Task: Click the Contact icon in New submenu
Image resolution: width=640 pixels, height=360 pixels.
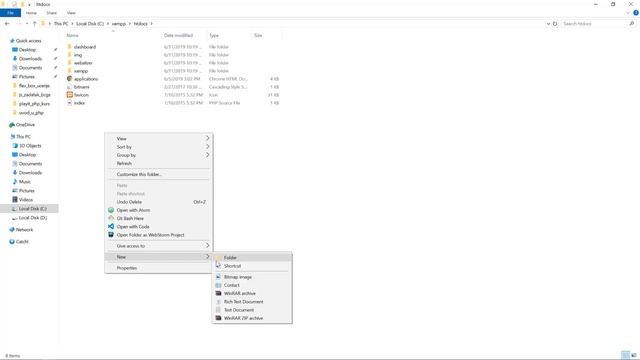Action: 218,285
